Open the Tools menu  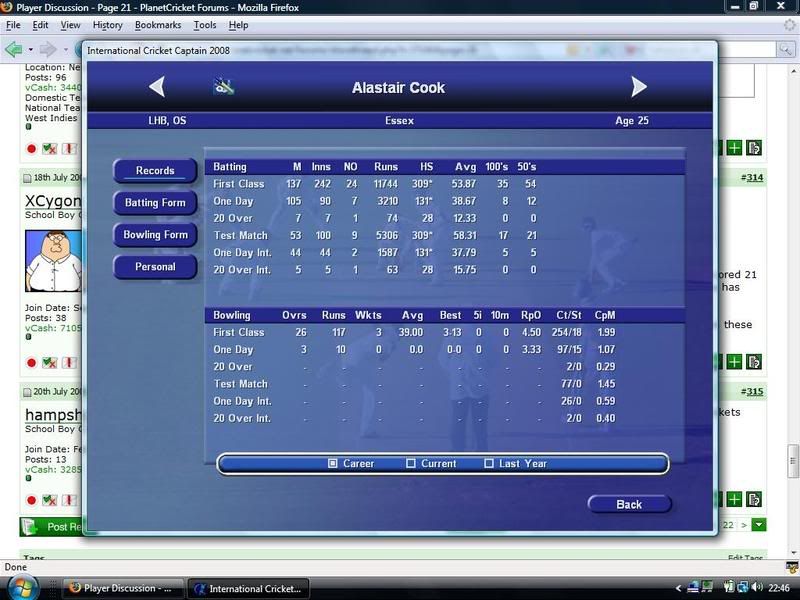205,25
